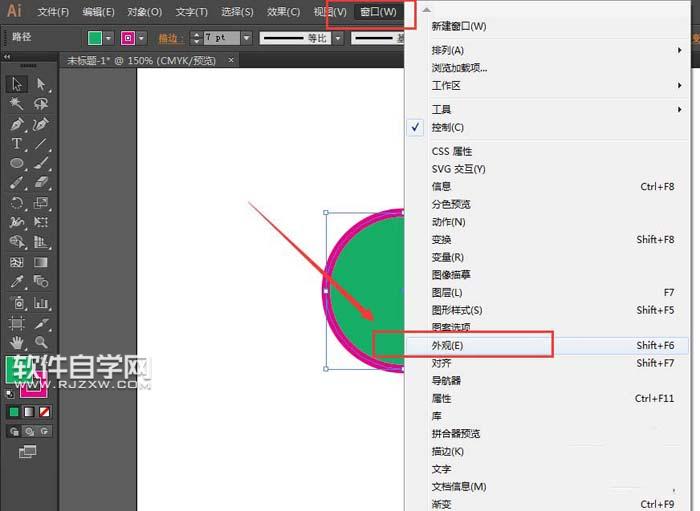Apply solid Color mode button
Viewport: 700px width, 511px height.
[x=14, y=411]
